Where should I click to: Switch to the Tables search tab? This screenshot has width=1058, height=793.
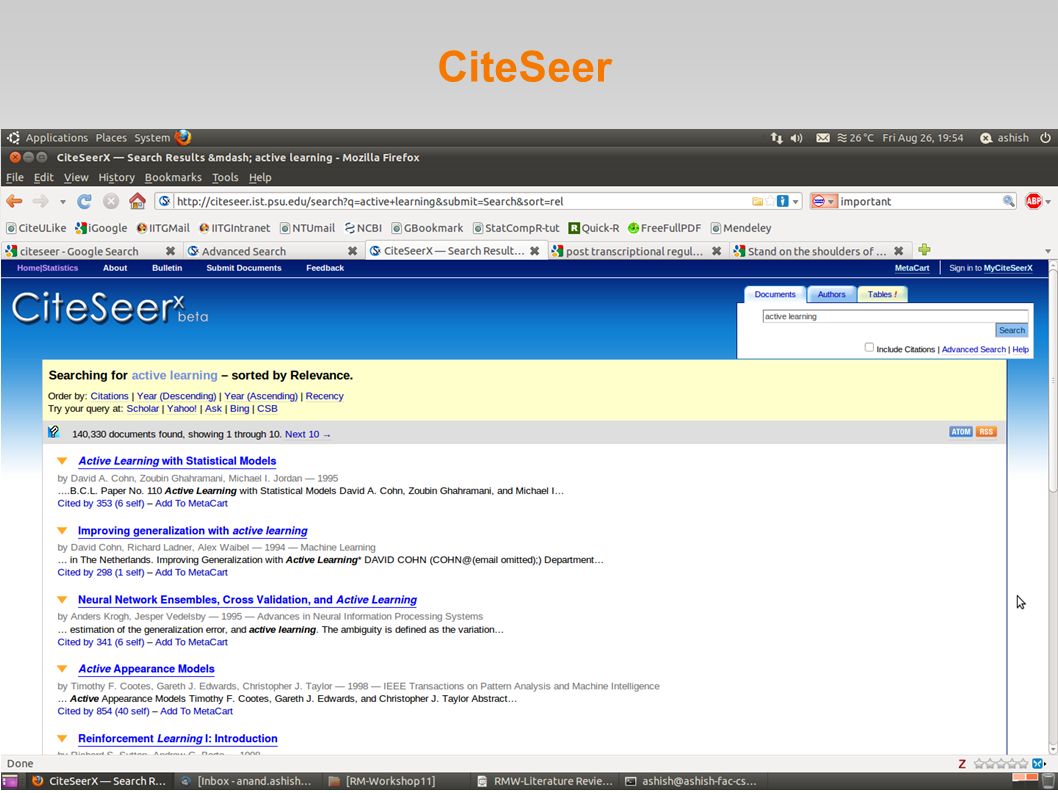click(x=882, y=294)
